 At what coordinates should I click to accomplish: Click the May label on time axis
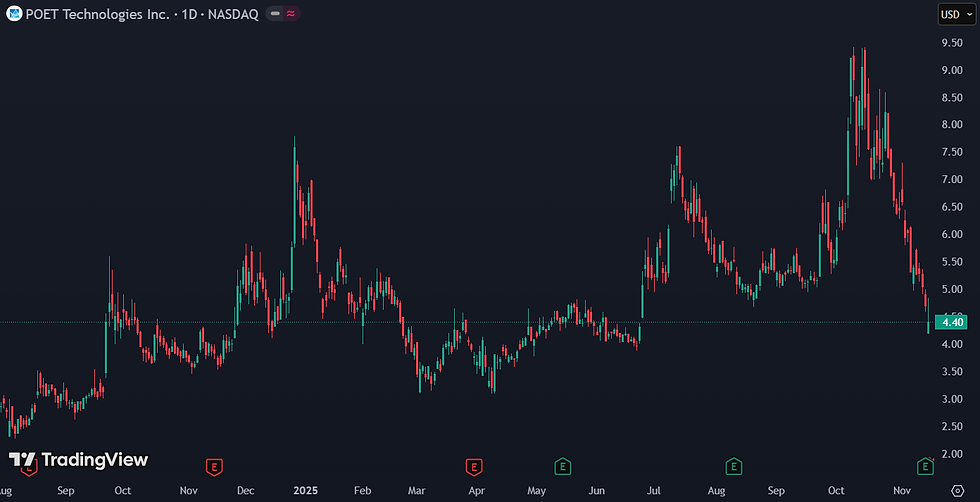[537, 491]
